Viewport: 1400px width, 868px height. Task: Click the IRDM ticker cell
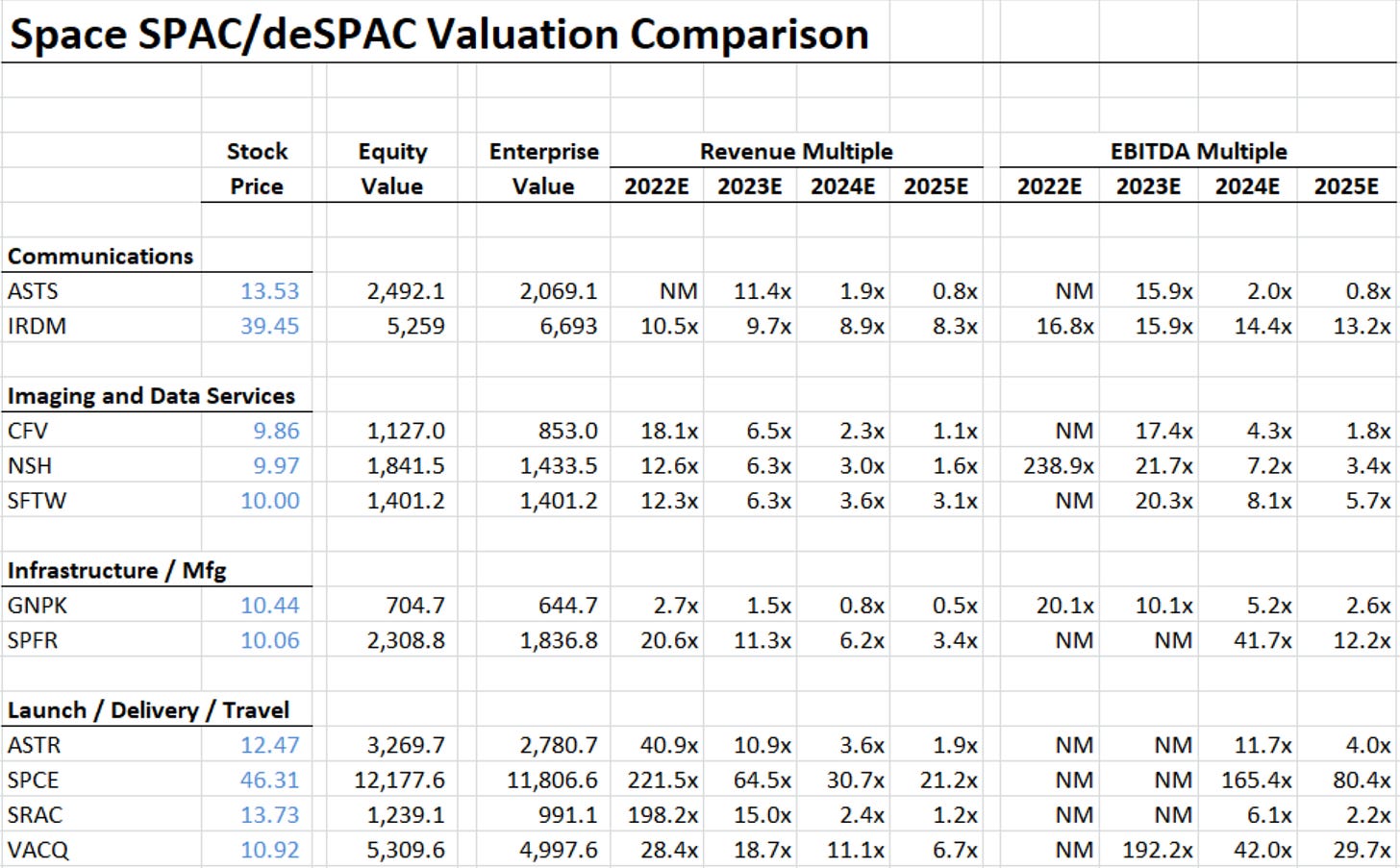[37, 326]
